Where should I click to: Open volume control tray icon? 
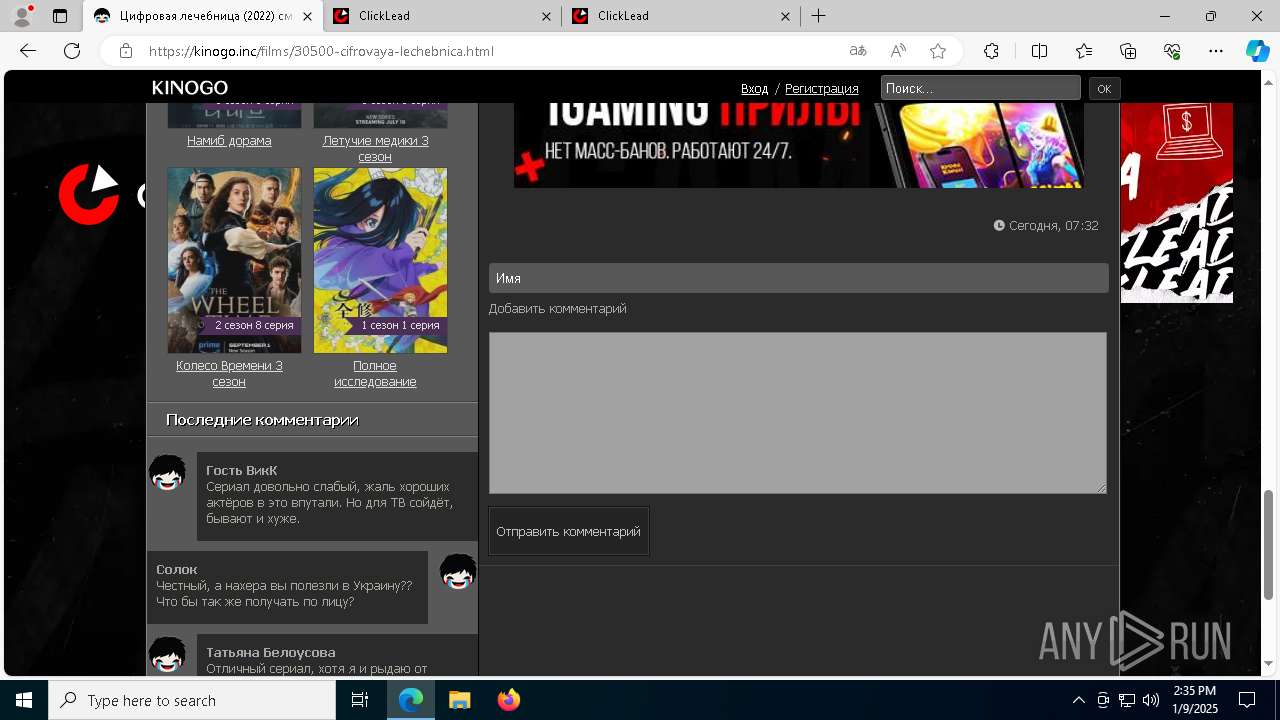(1151, 700)
